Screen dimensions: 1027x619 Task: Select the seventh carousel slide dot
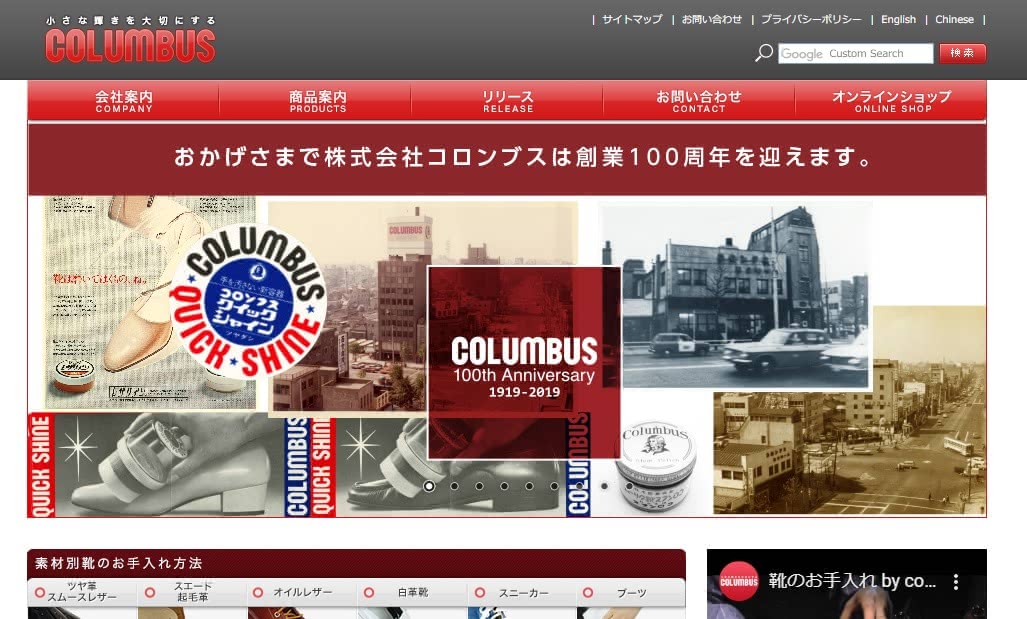[579, 486]
